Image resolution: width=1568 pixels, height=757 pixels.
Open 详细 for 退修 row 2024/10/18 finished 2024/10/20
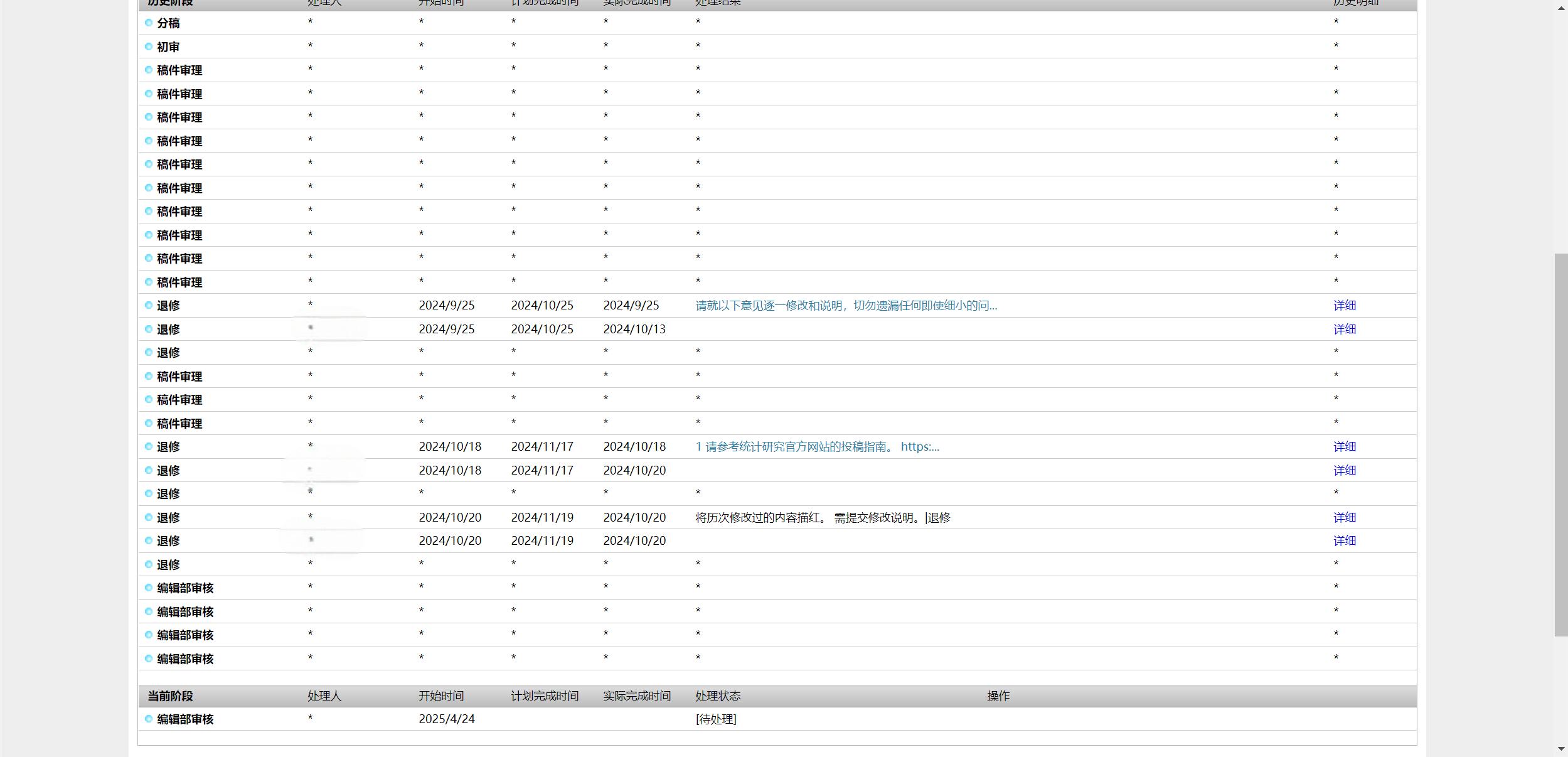click(x=1344, y=470)
